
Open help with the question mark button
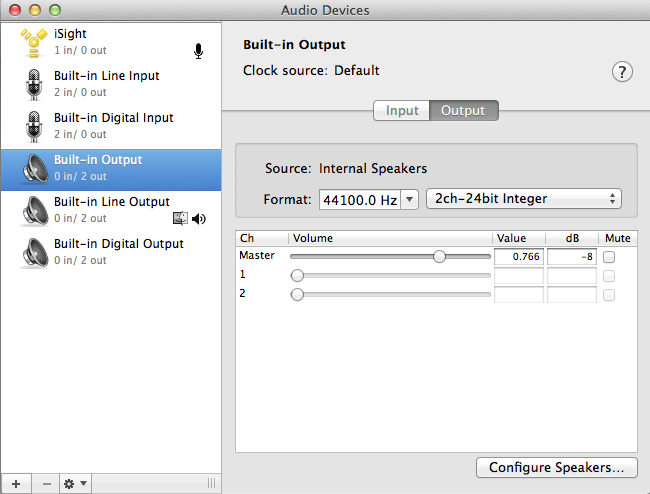(x=622, y=72)
